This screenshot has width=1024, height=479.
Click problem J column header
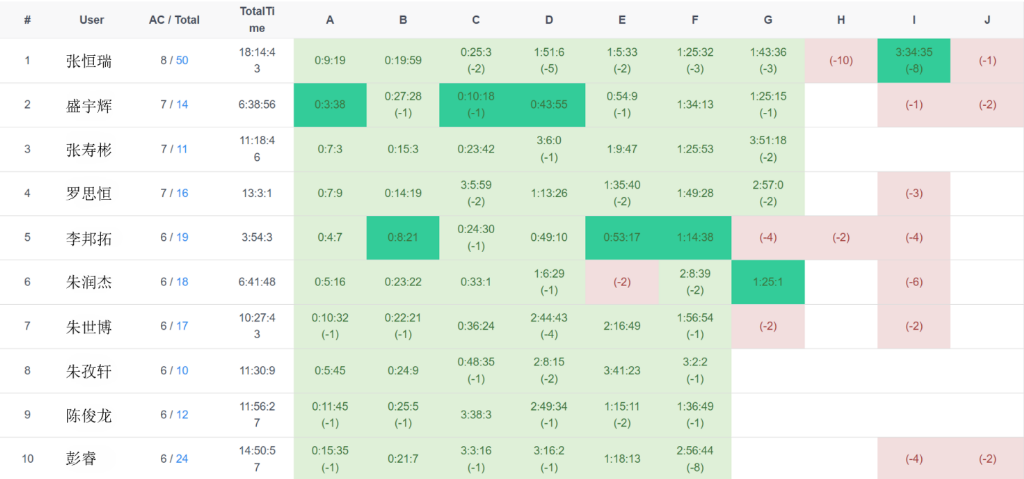[987, 19]
